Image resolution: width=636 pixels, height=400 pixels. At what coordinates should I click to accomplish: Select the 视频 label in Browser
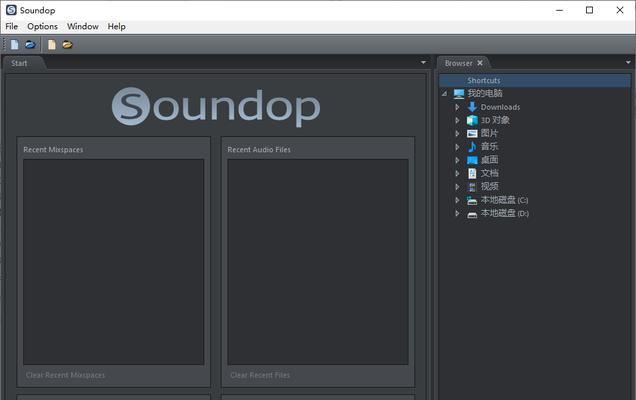[x=489, y=187]
